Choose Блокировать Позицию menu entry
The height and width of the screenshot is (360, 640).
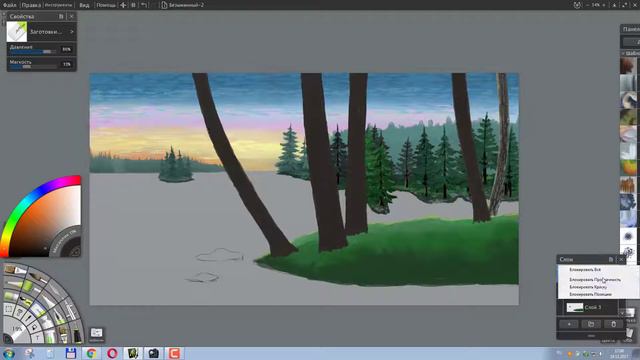click(x=591, y=294)
